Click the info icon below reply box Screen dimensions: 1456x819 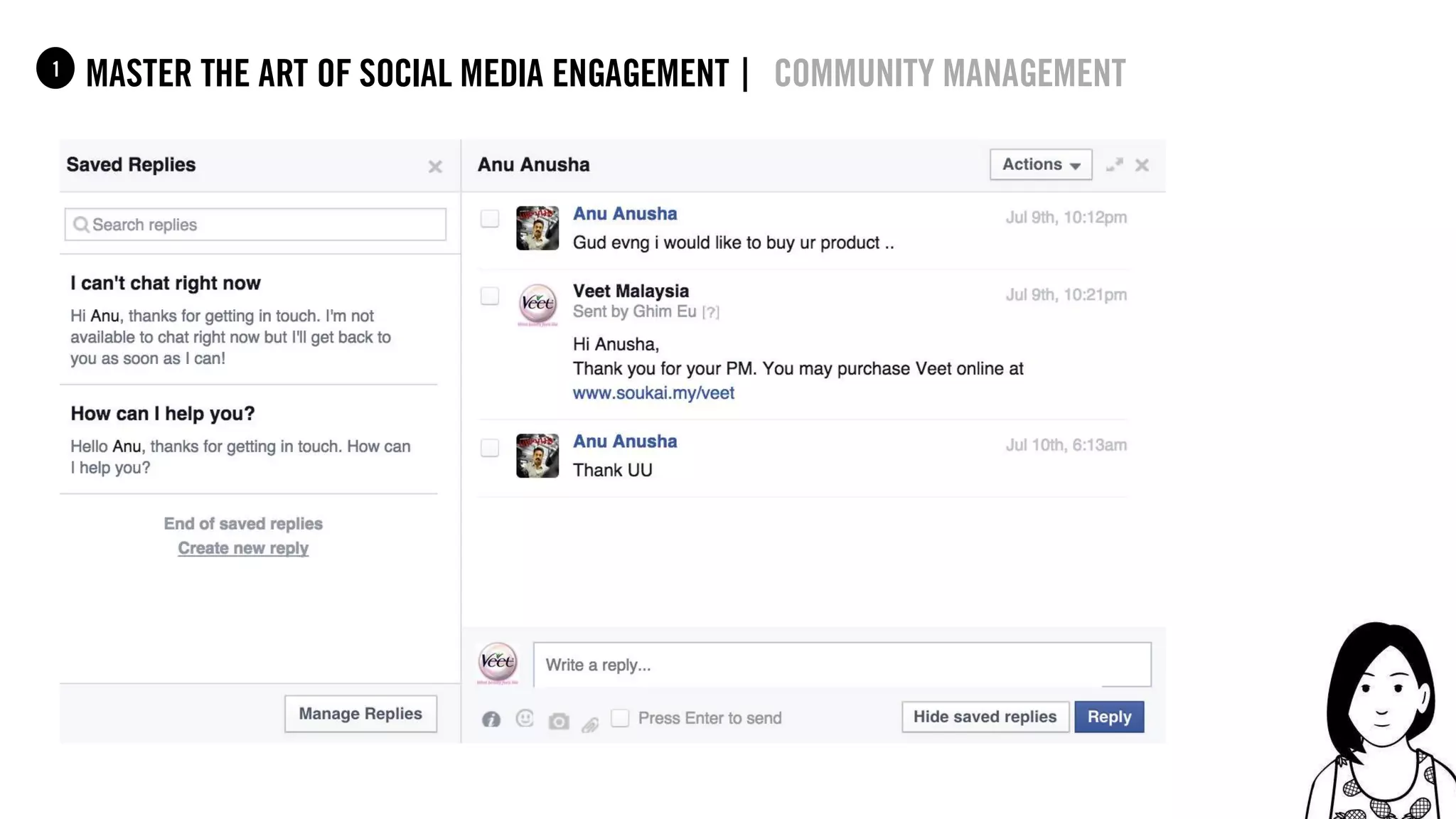tap(491, 719)
